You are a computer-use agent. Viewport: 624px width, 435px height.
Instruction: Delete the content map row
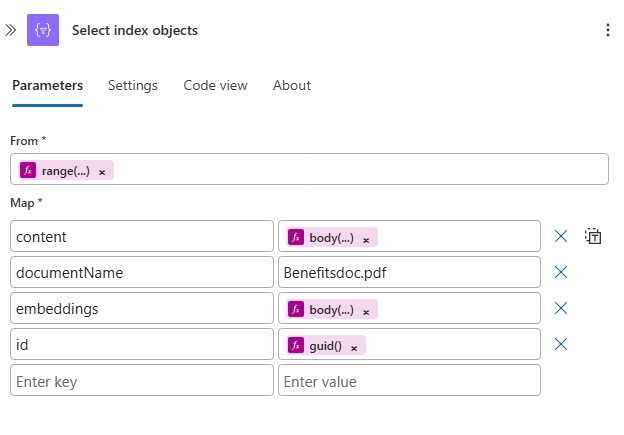[x=561, y=236]
